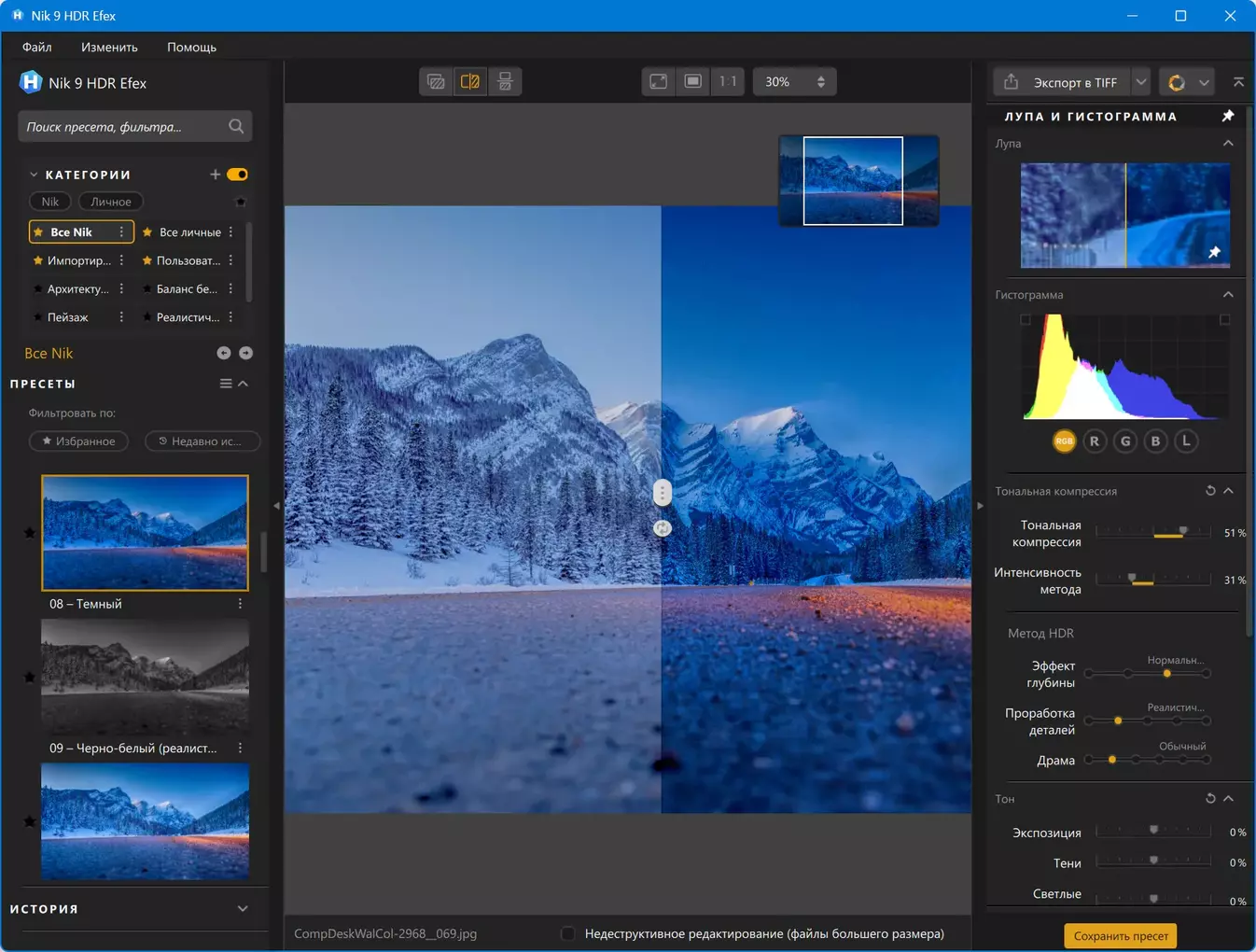Image resolution: width=1256 pixels, height=952 pixels.
Task: Pin the Loupe and Histogram panel
Action: (1228, 116)
